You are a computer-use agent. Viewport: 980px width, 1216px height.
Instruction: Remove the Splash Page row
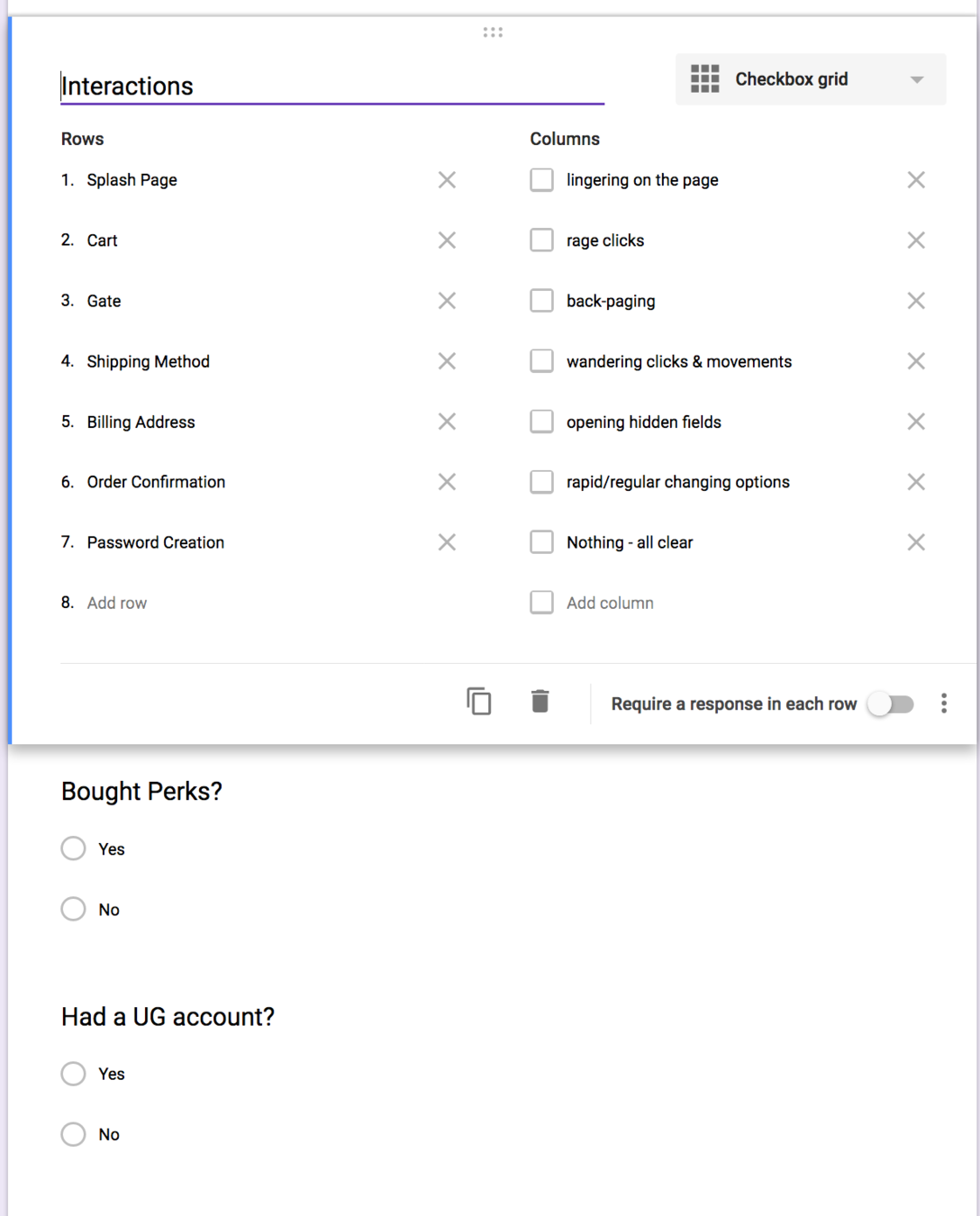(x=447, y=180)
